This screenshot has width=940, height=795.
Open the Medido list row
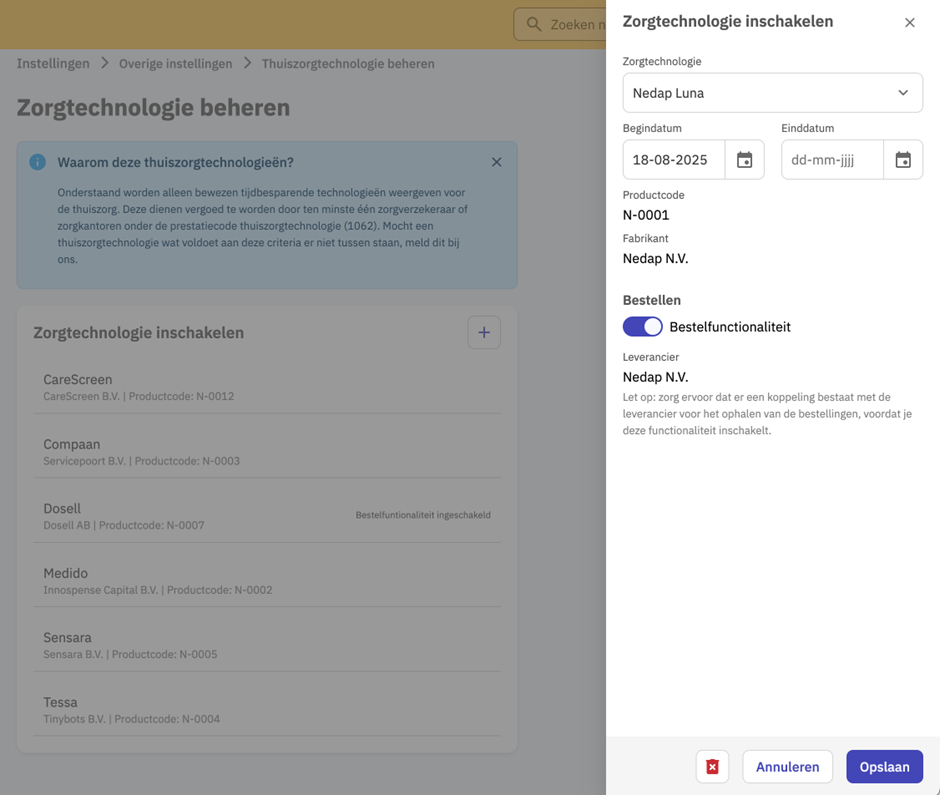click(x=267, y=581)
